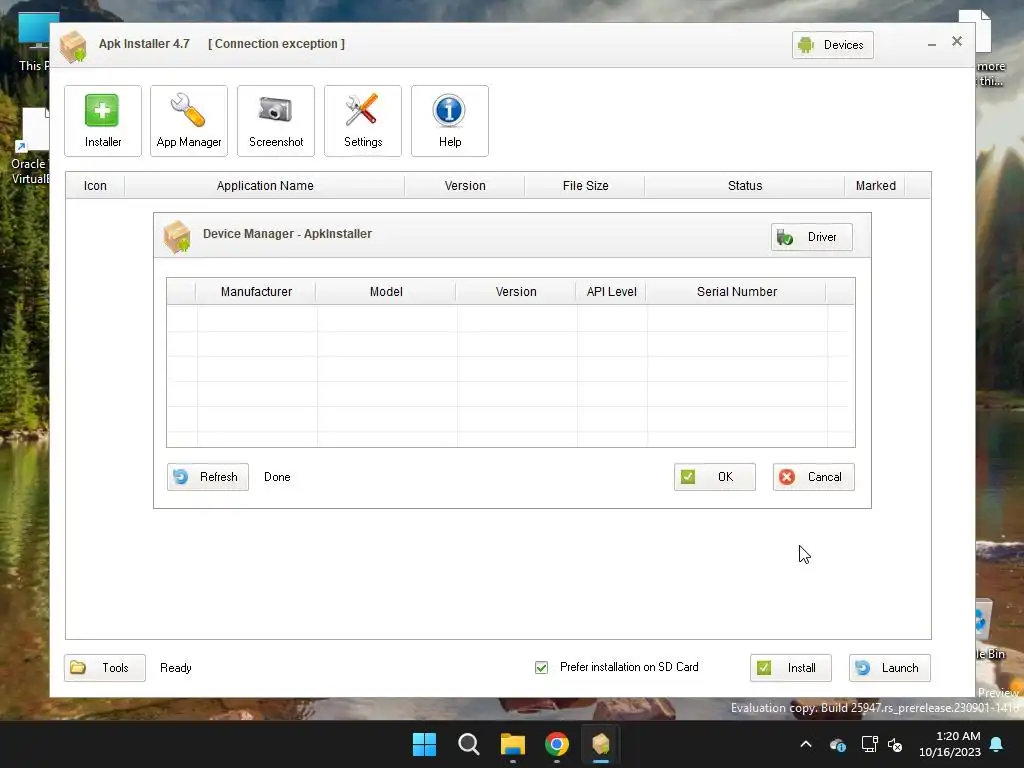Click the Status column header
Image resolution: width=1024 pixels, height=768 pixels.
point(744,185)
